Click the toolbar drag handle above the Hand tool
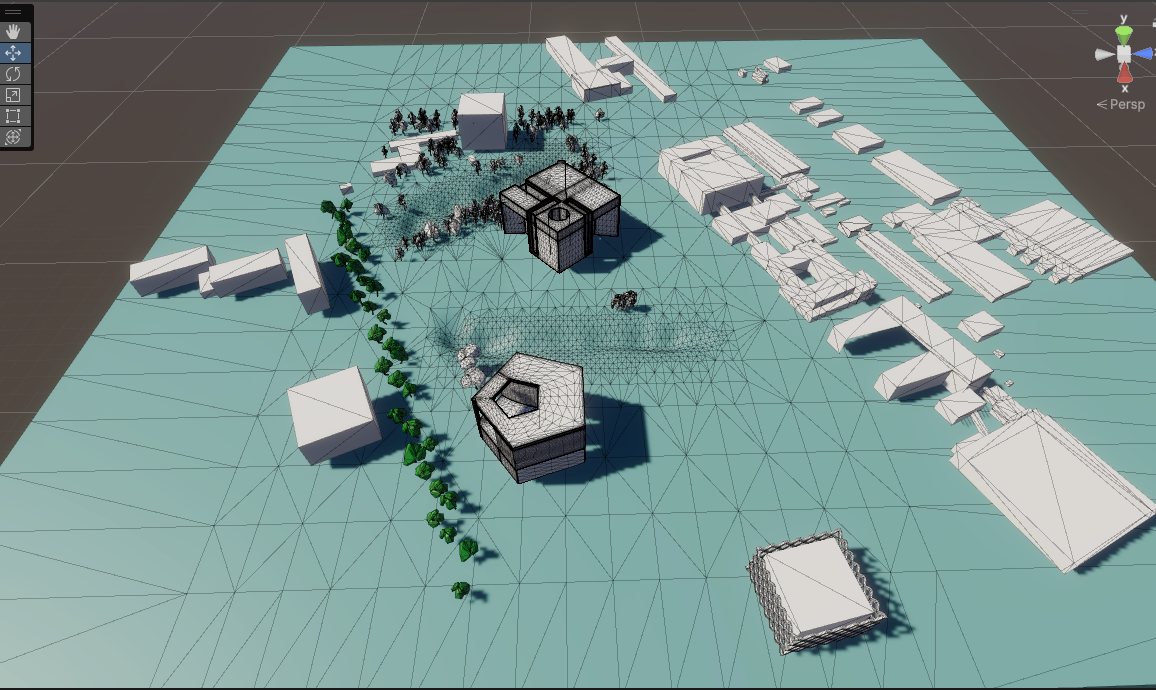Image resolution: width=1156 pixels, height=690 pixels. pos(13,11)
